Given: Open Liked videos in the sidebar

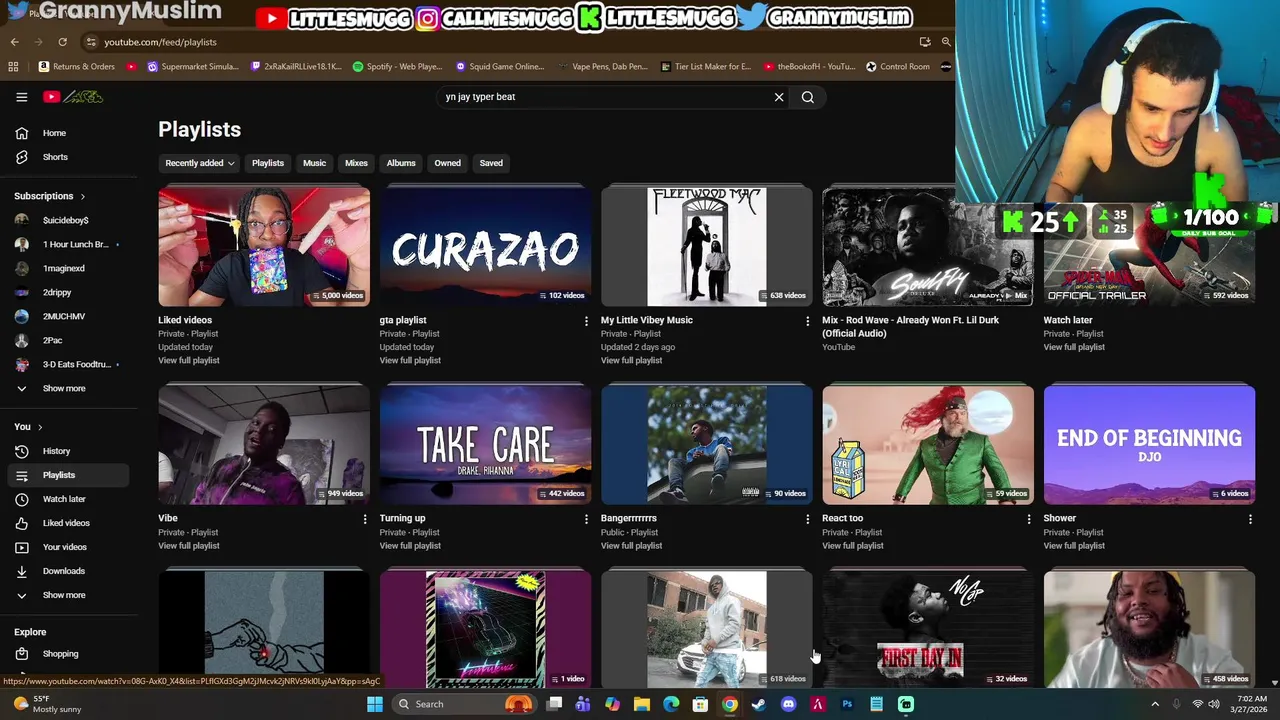Looking at the screenshot, I should [66, 523].
